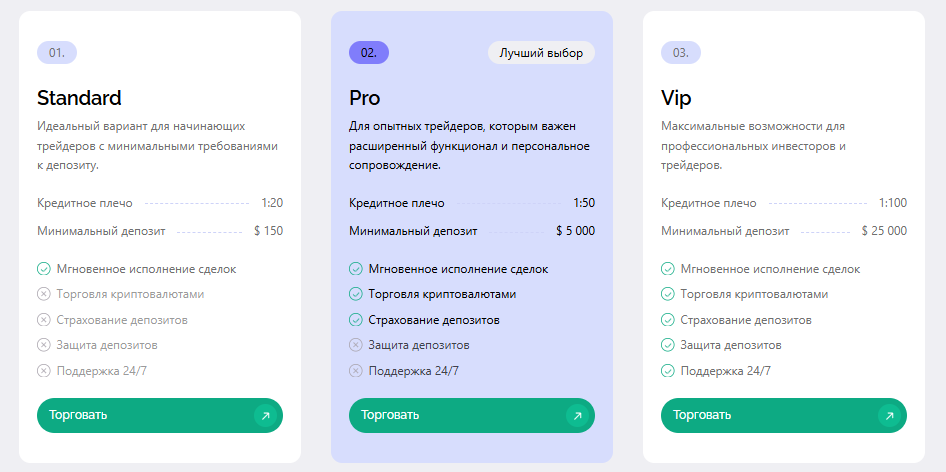Image resolution: width=946 pixels, height=472 pixels.
Task: Click the arrow icon on Vip's Торговать button
Action: (x=888, y=416)
